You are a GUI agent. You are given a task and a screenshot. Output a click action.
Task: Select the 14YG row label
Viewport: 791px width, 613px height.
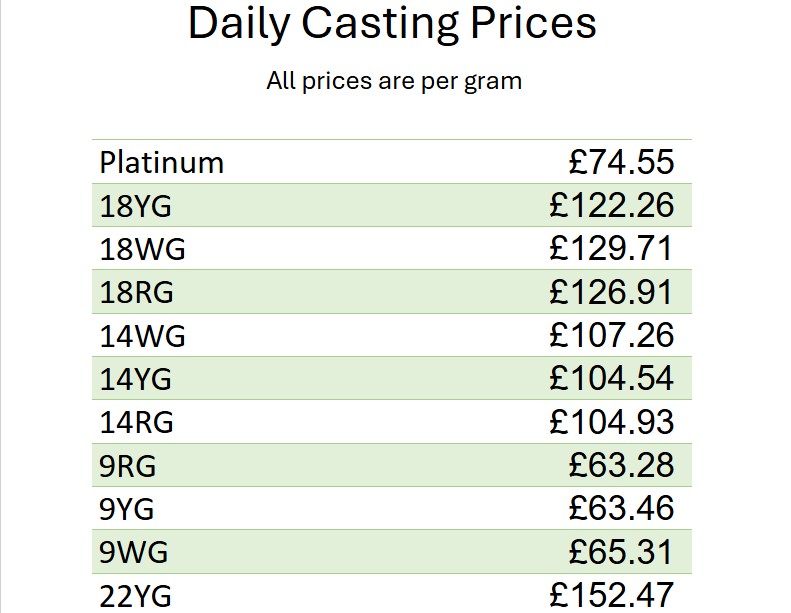(136, 379)
